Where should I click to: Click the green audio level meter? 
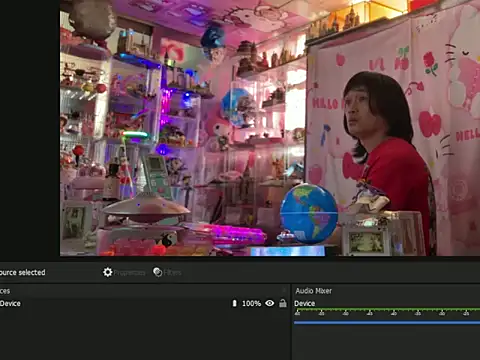(x=387, y=310)
